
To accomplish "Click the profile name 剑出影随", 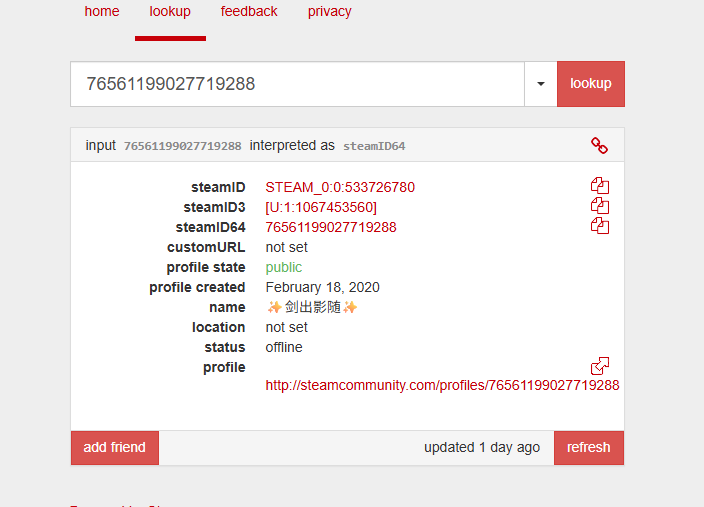I will tap(312, 307).
